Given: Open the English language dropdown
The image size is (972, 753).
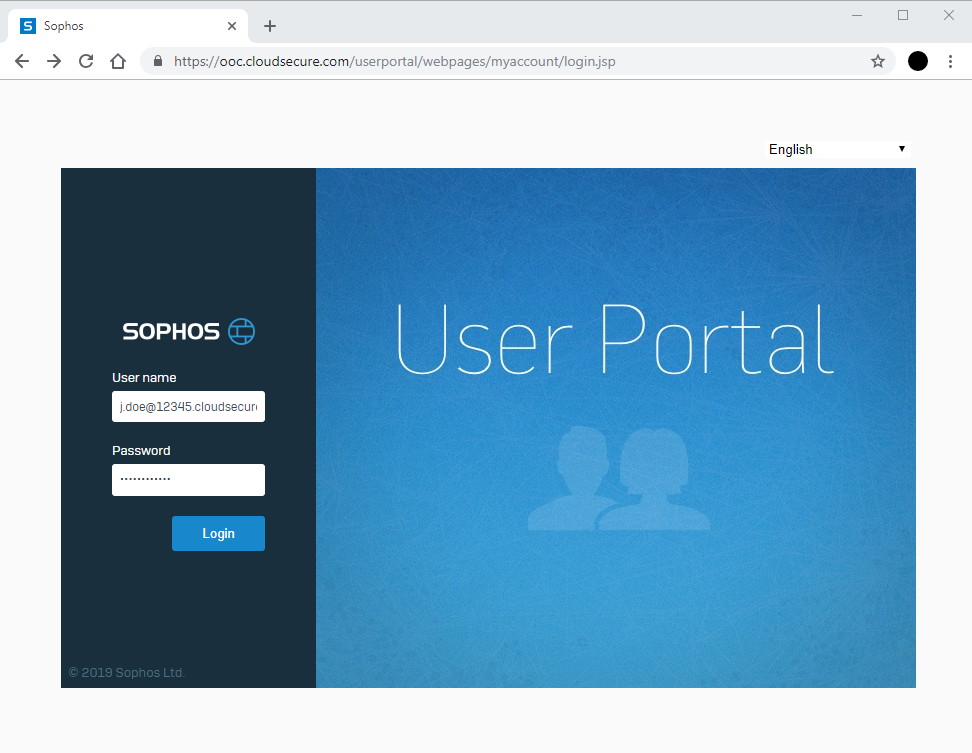Looking at the screenshot, I should pyautogui.click(x=836, y=149).
